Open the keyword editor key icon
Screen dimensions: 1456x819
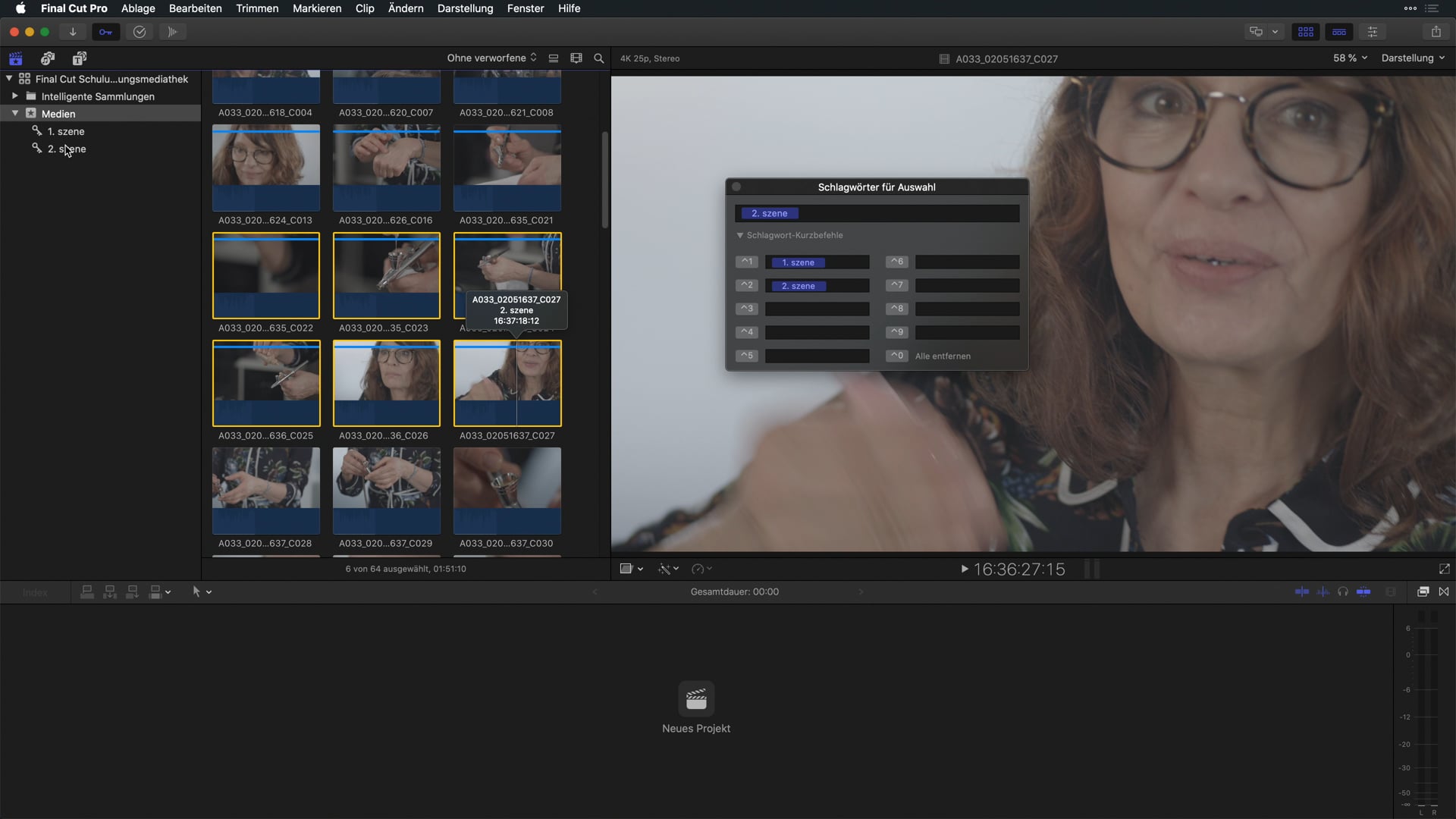105,32
